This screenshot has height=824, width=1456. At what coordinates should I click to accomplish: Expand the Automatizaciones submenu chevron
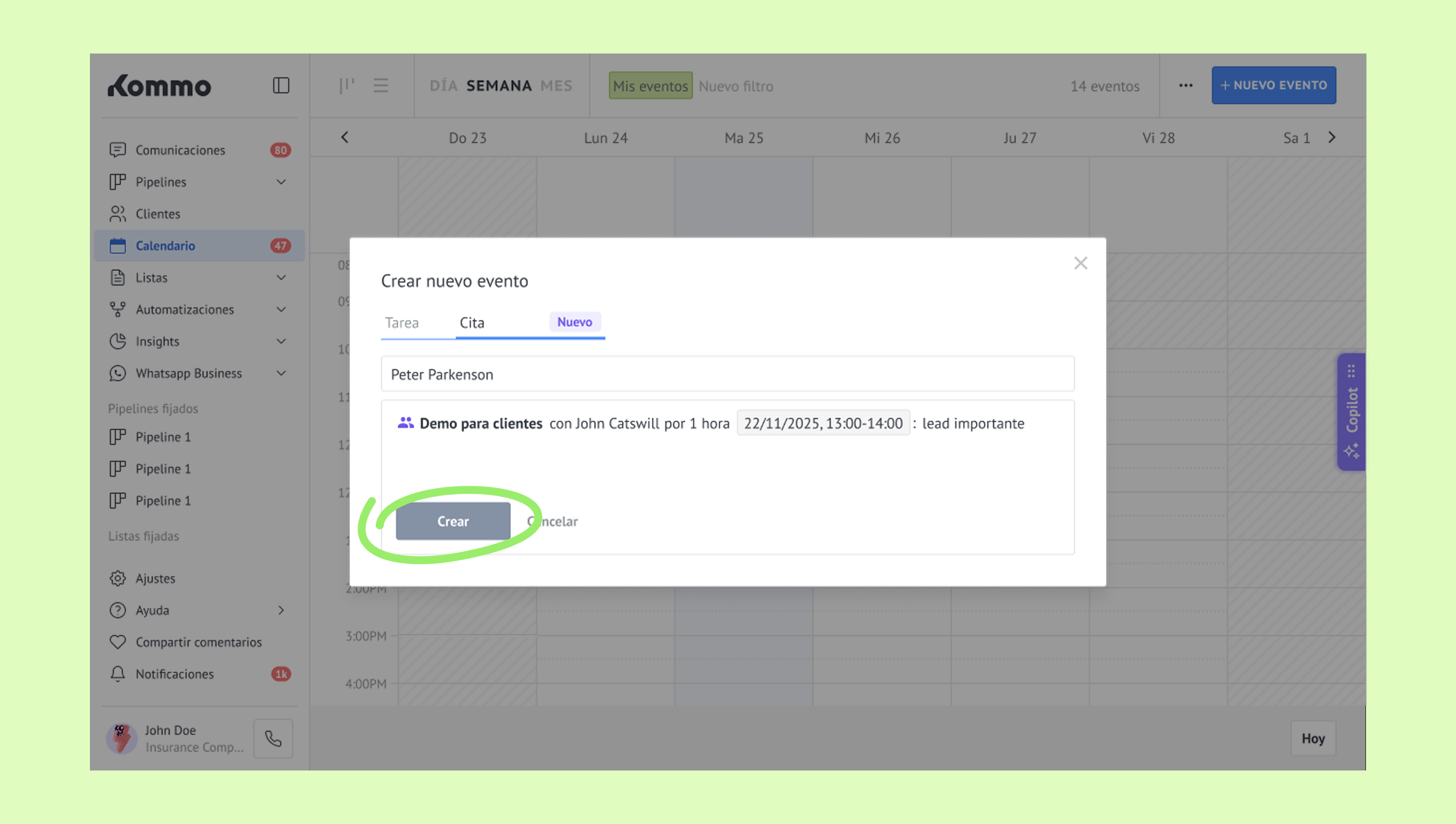point(281,310)
